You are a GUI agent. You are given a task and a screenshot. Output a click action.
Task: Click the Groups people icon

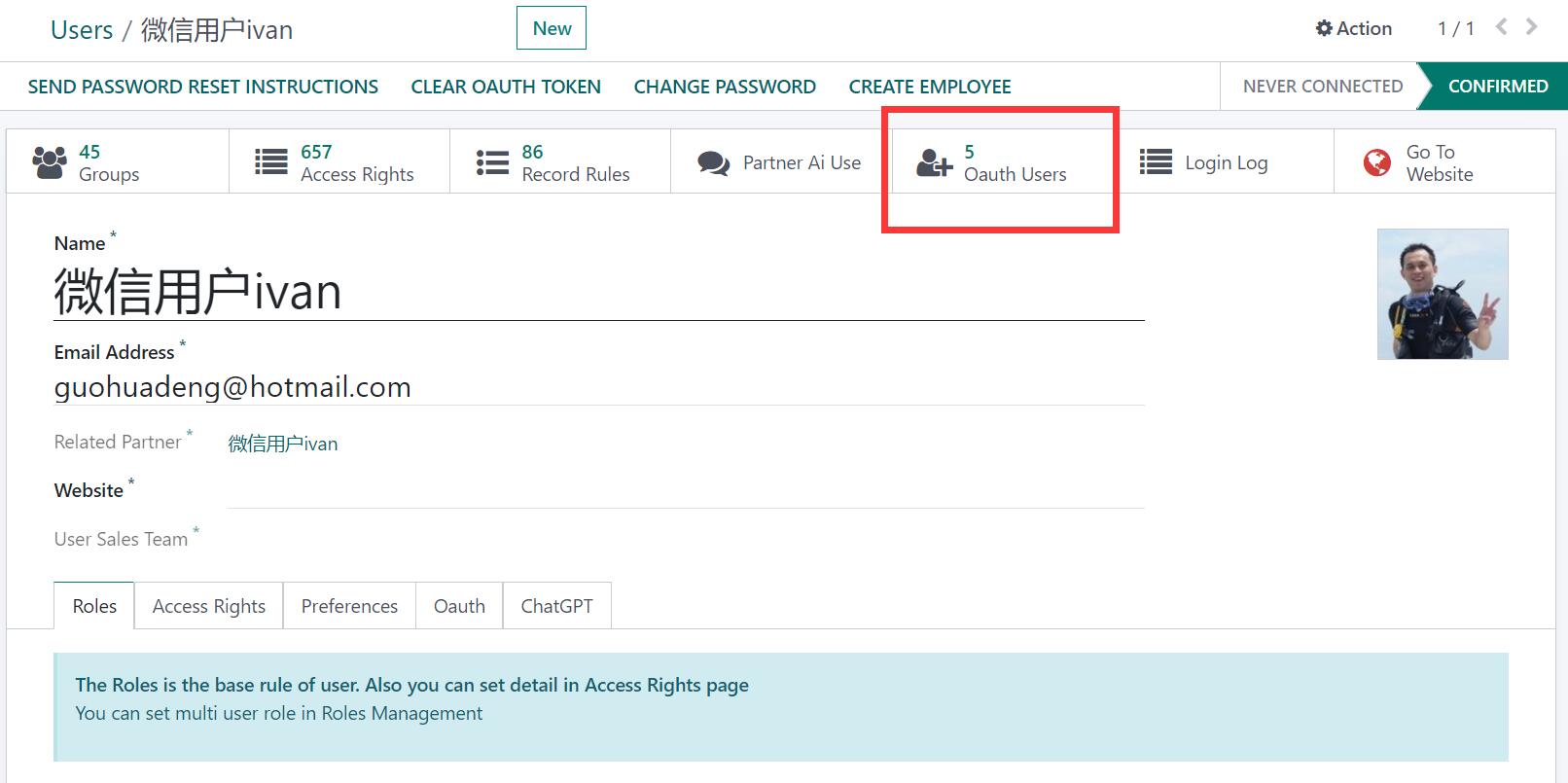coord(50,162)
